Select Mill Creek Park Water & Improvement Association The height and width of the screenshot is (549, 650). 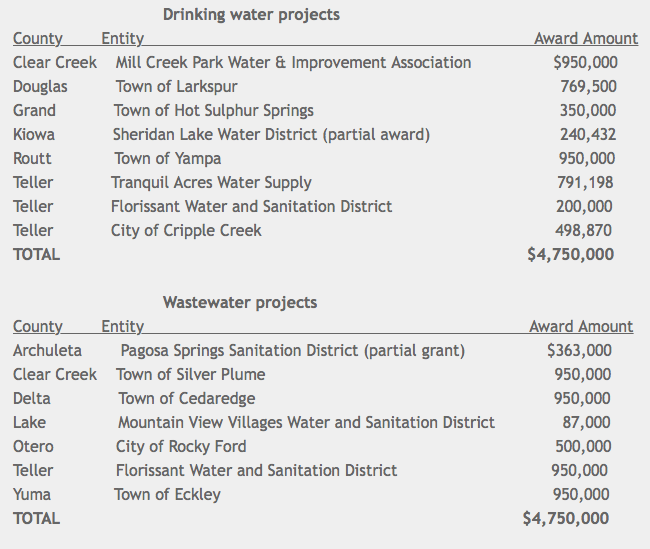301,63
